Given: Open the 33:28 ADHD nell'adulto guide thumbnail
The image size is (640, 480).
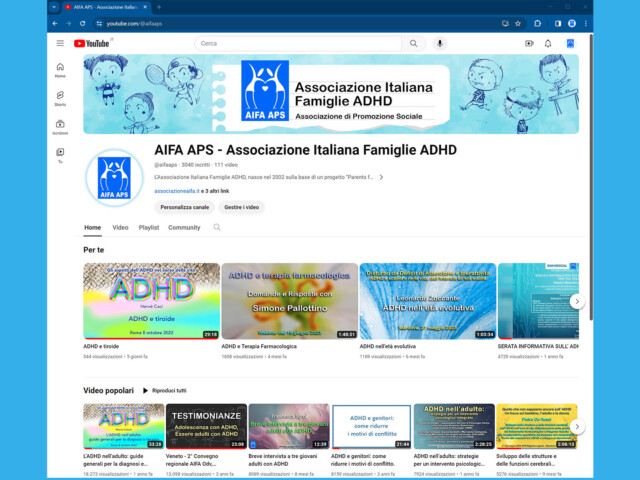Looking at the screenshot, I should [x=124, y=427].
